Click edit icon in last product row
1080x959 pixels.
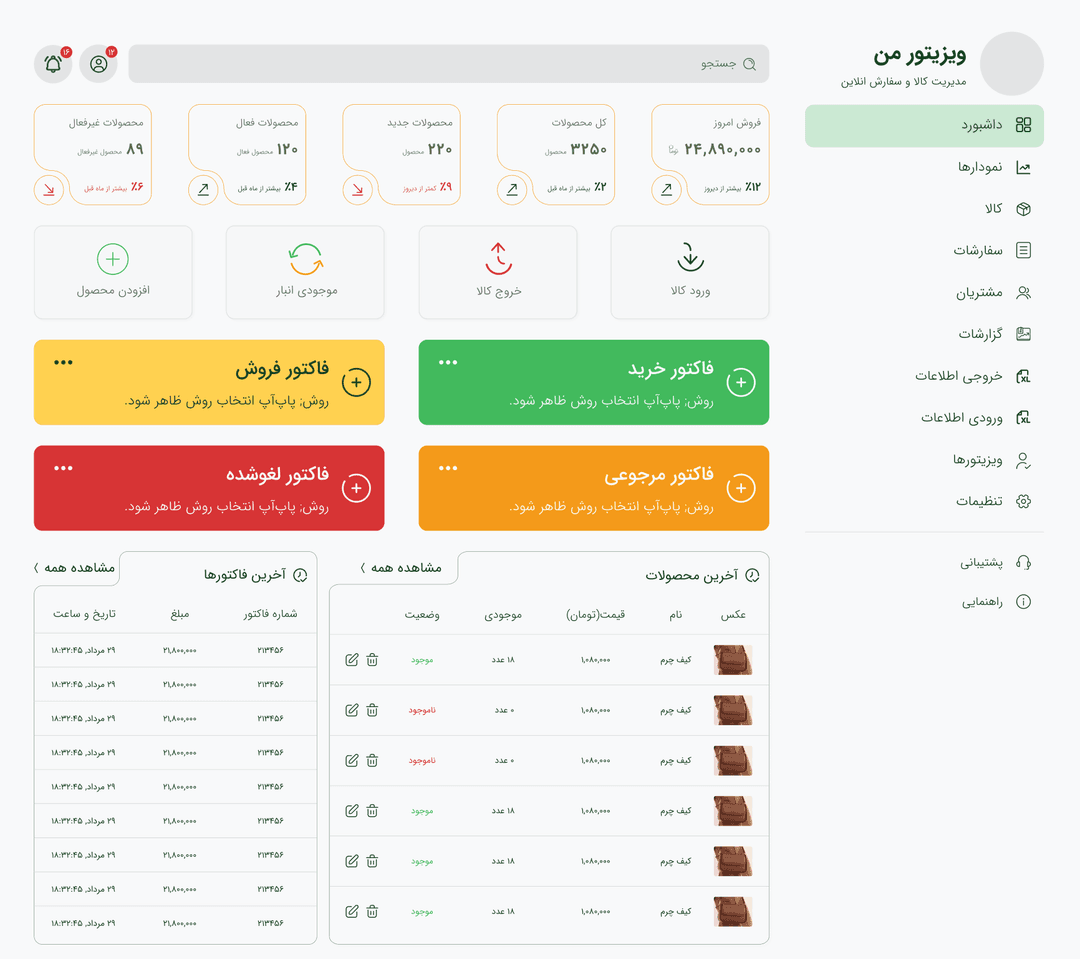(351, 911)
